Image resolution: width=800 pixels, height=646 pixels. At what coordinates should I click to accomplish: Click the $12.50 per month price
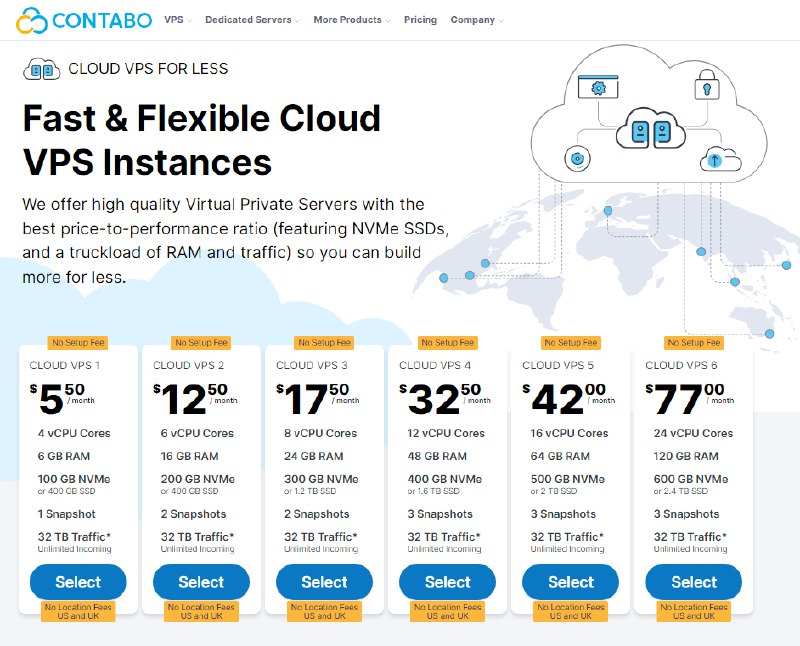tap(195, 399)
